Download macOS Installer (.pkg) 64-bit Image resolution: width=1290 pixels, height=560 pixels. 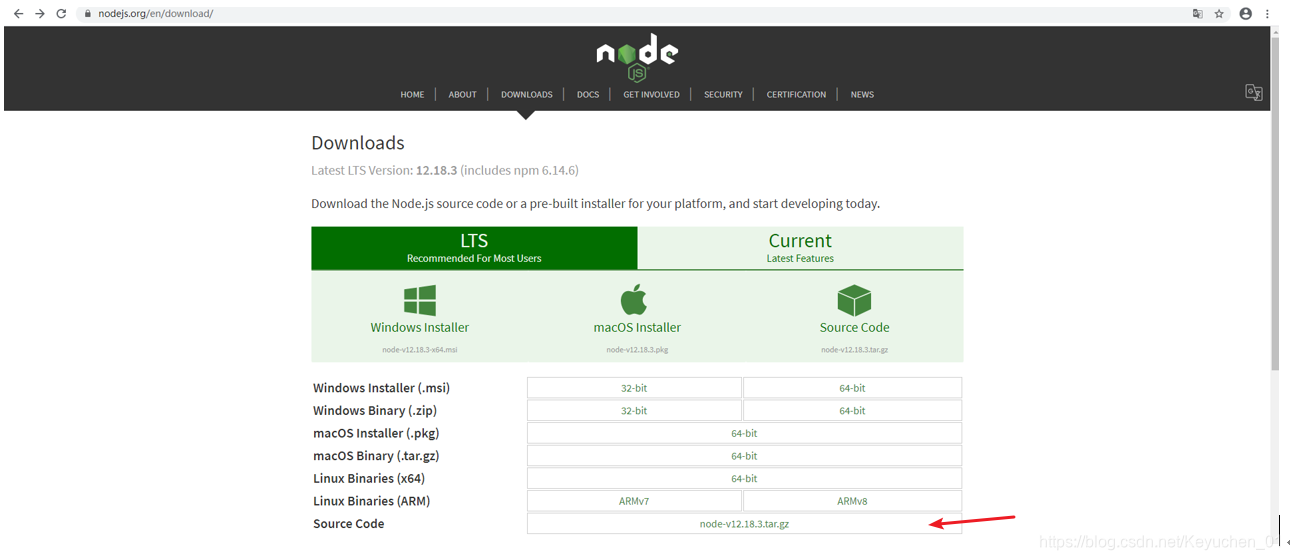pyautogui.click(x=744, y=433)
